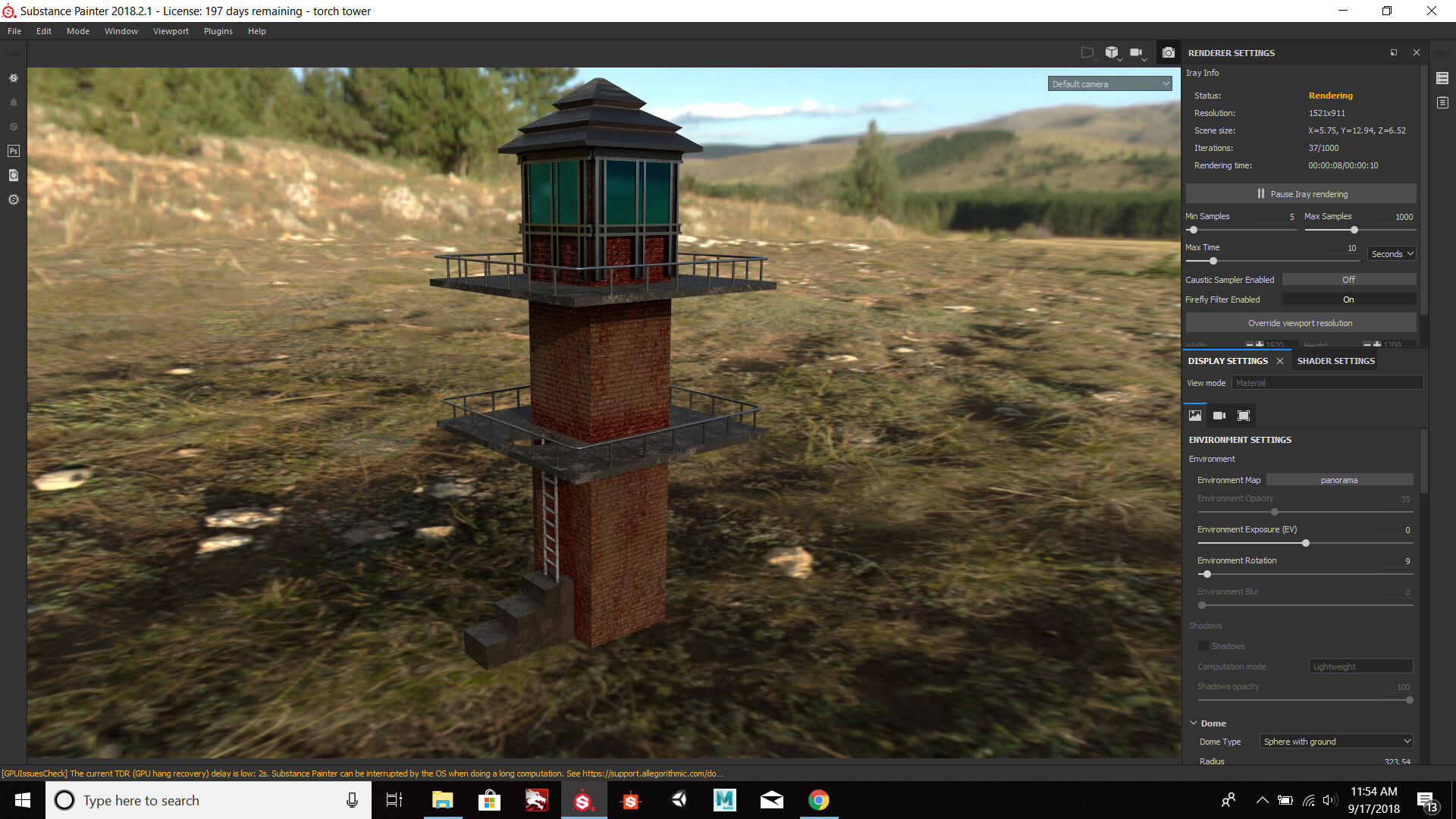Open the Default camera dropdown
The height and width of the screenshot is (819, 1456).
(1109, 83)
